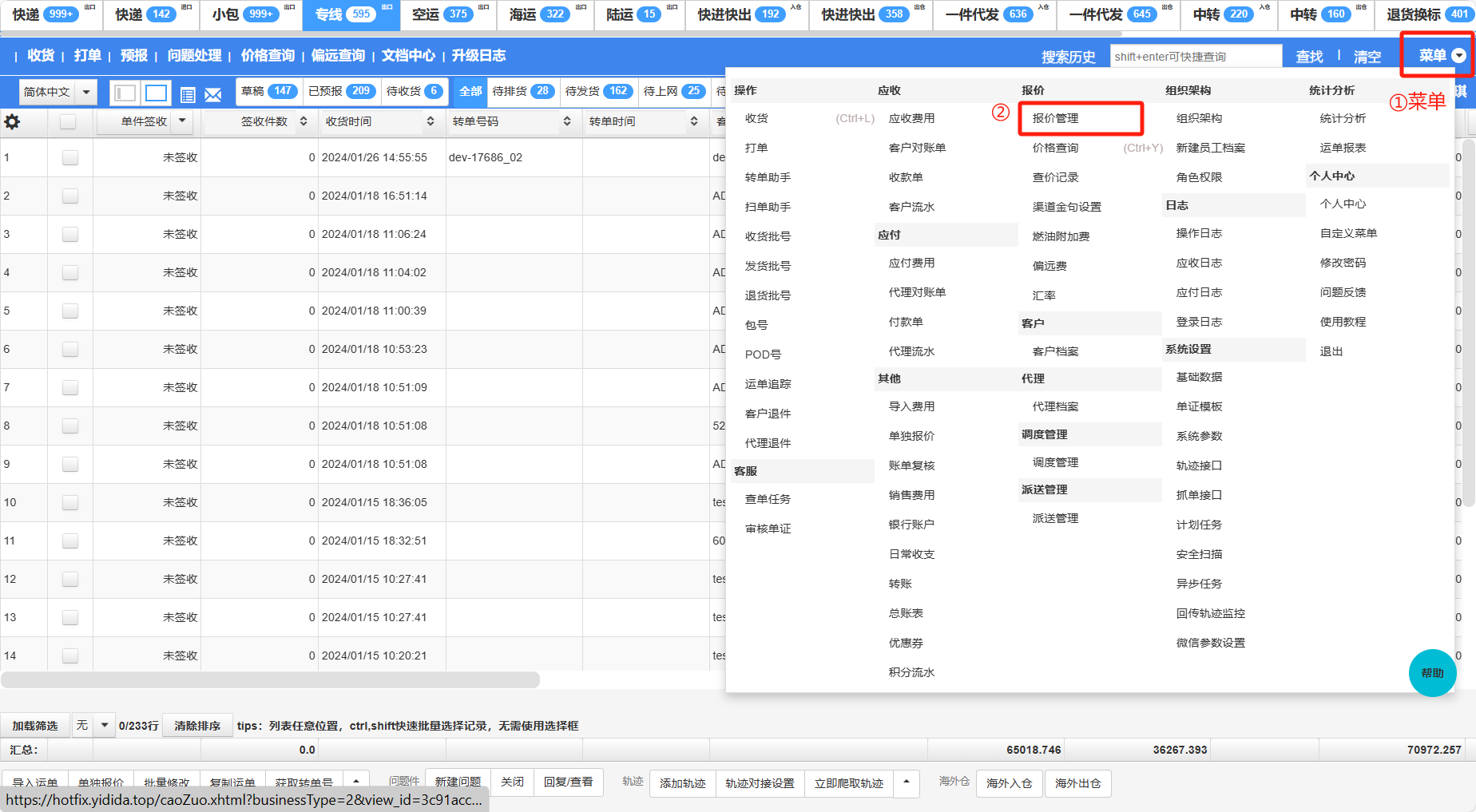The height and width of the screenshot is (812, 1476).
Task: Click the envelope mail icon in toolbar
Action: (212, 95)
